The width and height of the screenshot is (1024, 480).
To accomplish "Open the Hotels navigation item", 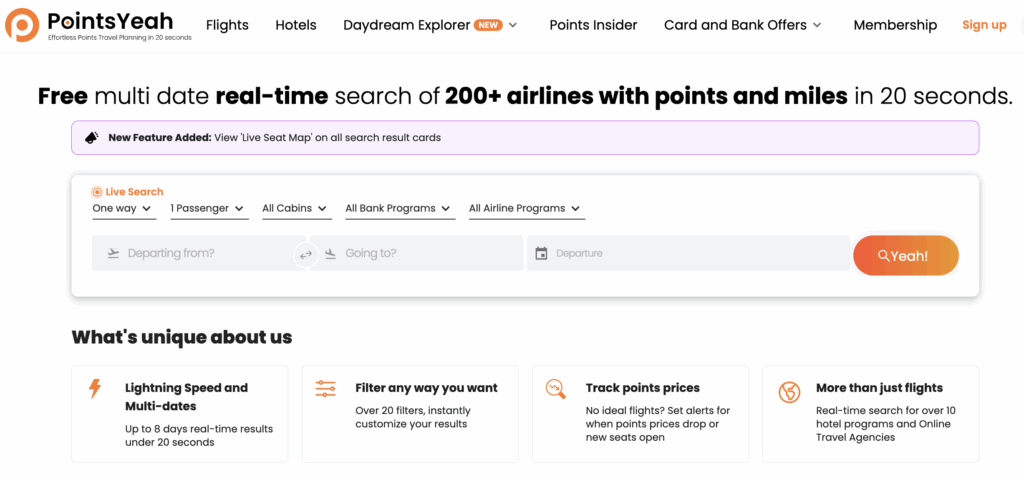I will 295,25.
